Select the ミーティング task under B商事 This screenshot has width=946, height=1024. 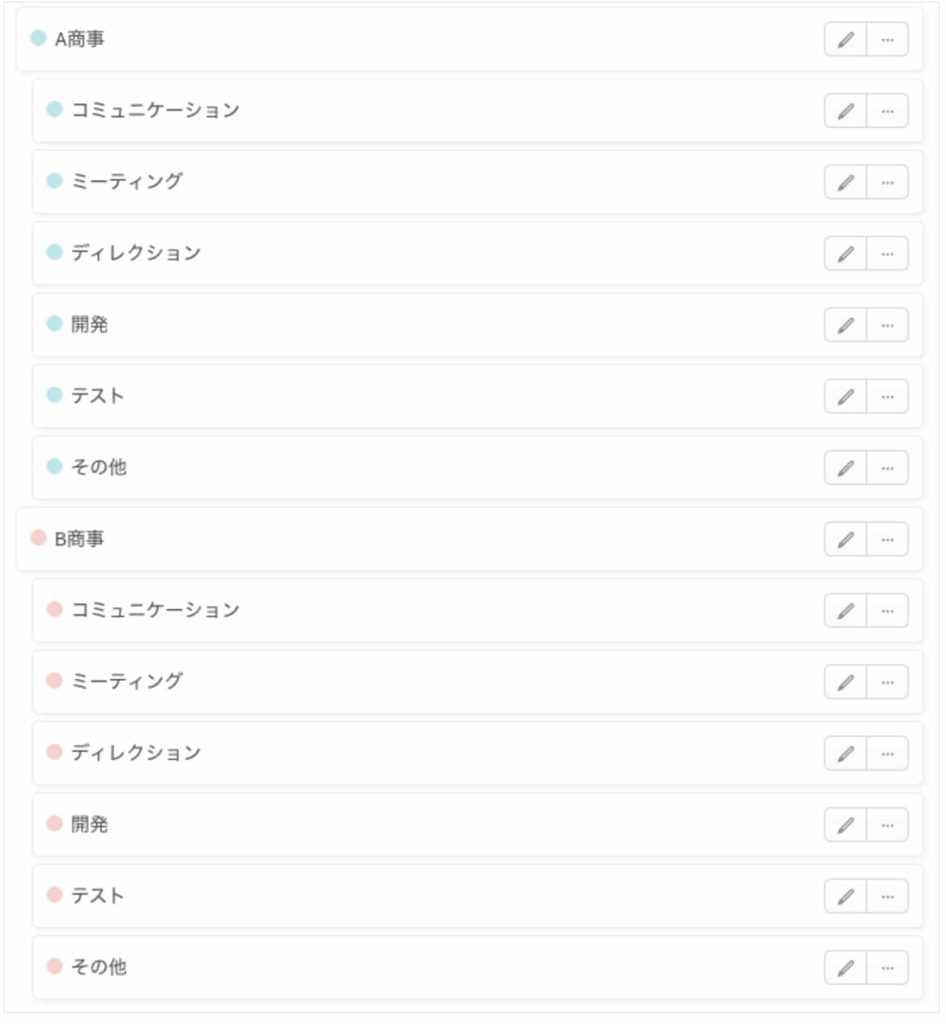click(127, 681)
